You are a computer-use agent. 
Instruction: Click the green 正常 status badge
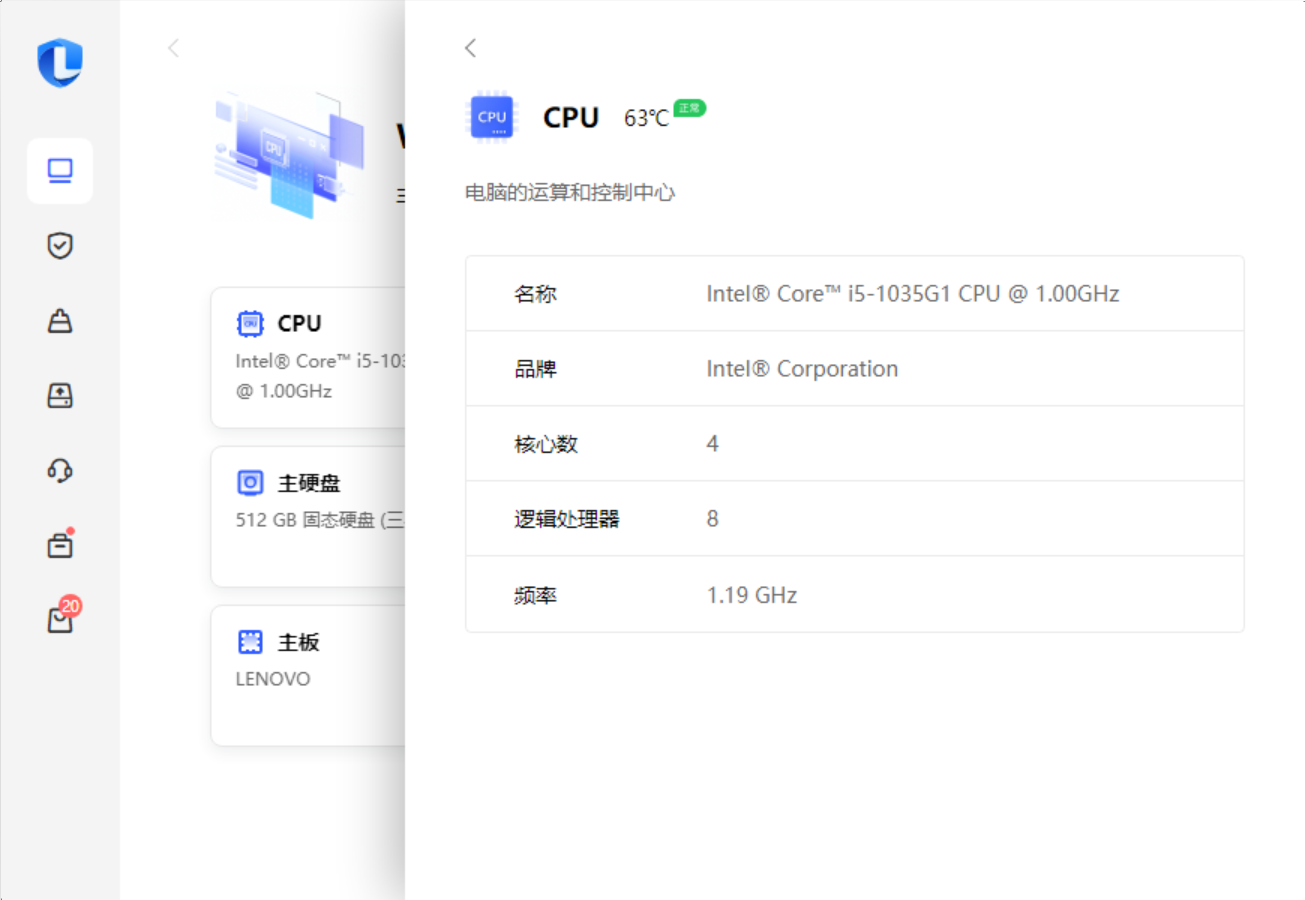(x=690, y=108)
